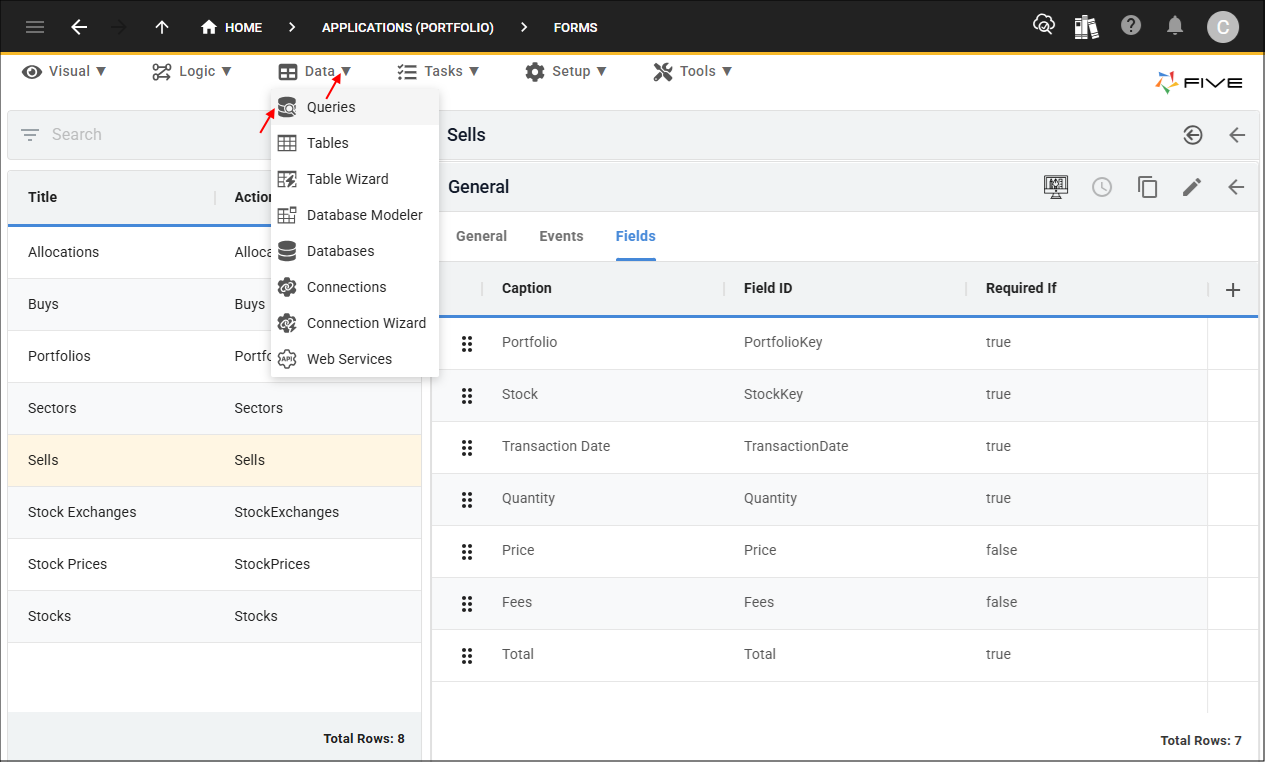Expand the Tools dropdown menu

tap(693, 71)
